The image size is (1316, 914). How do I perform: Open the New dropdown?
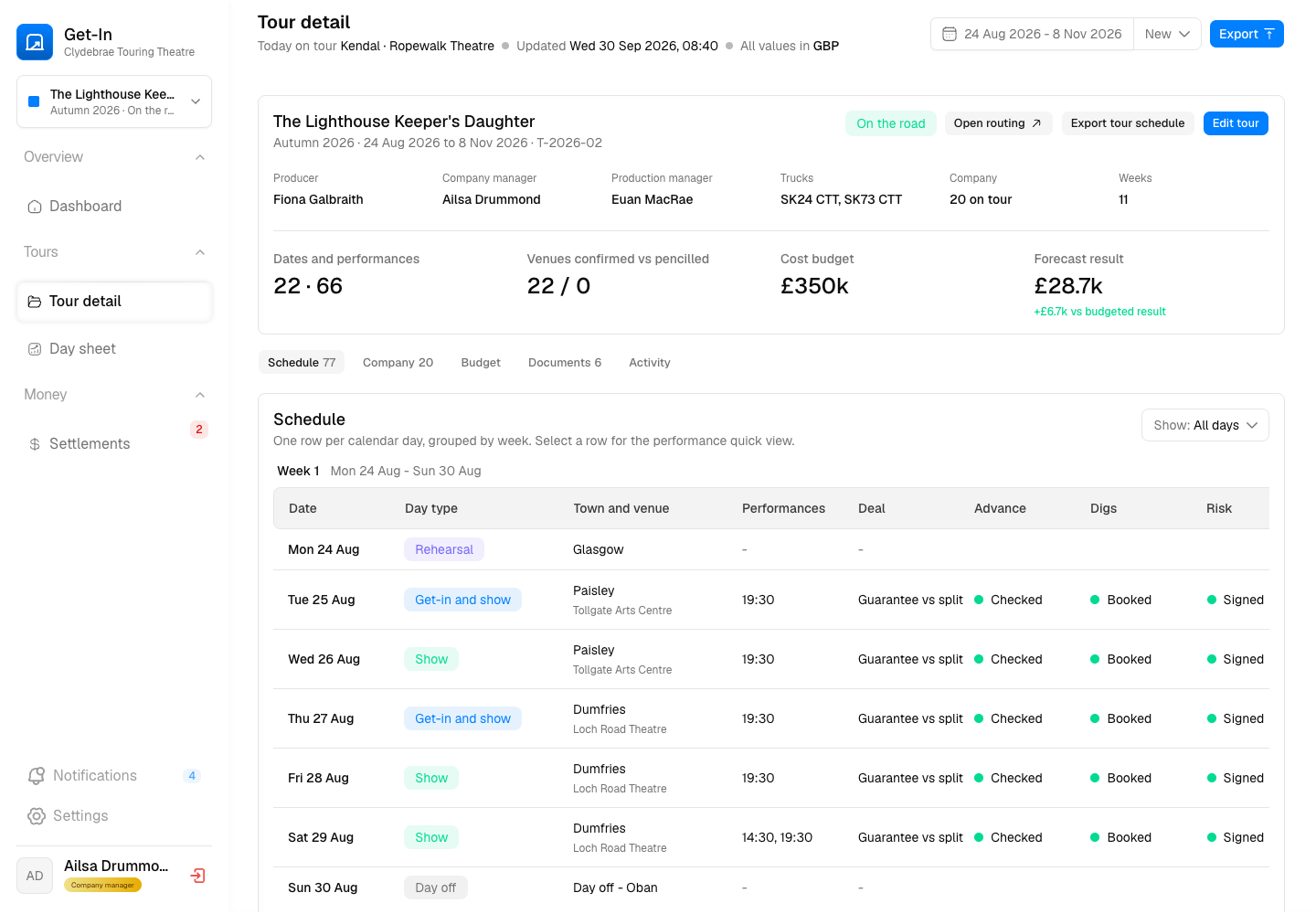(1167, 34)
